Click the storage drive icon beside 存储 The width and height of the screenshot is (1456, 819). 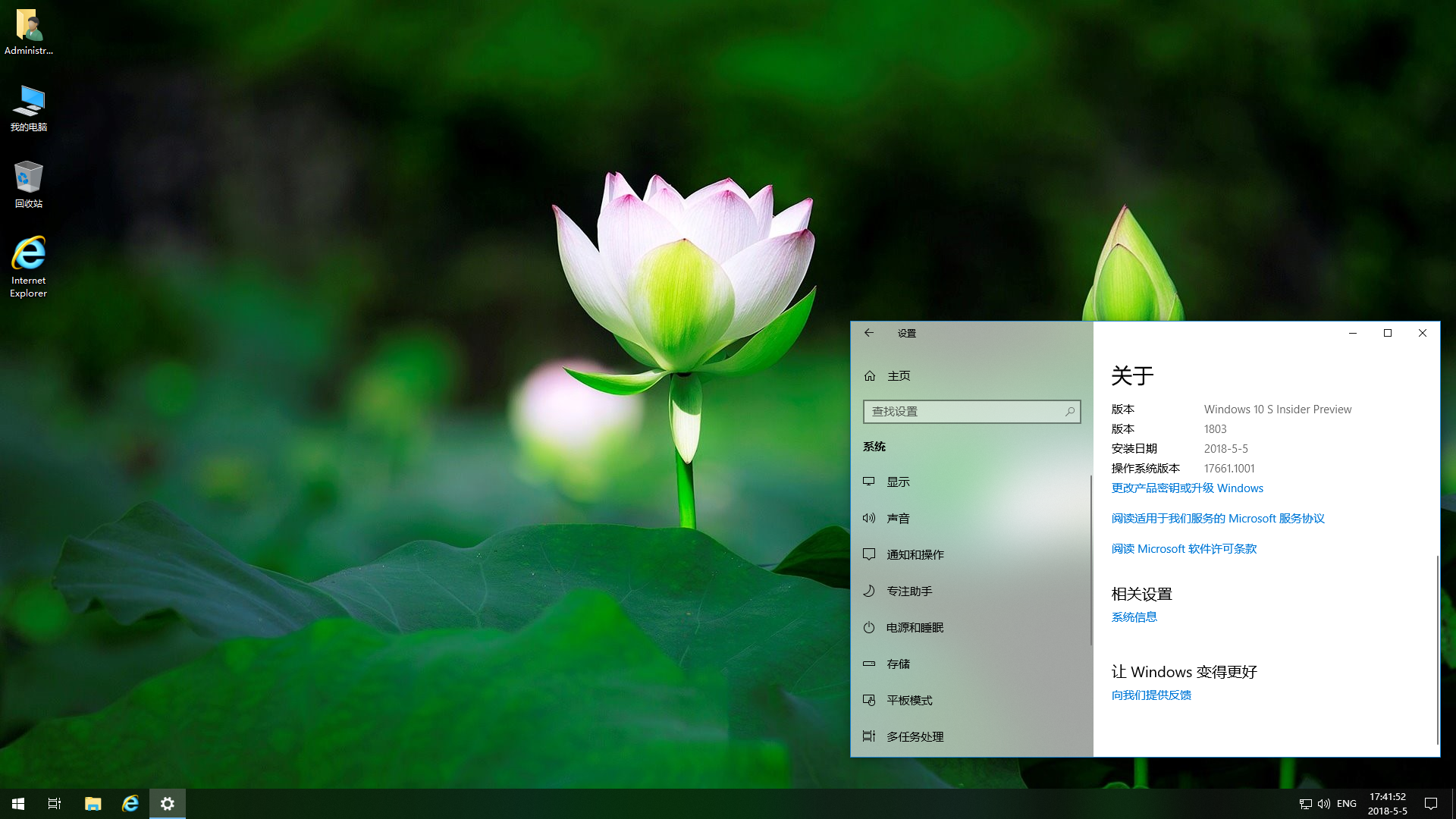tap(869, 664)
